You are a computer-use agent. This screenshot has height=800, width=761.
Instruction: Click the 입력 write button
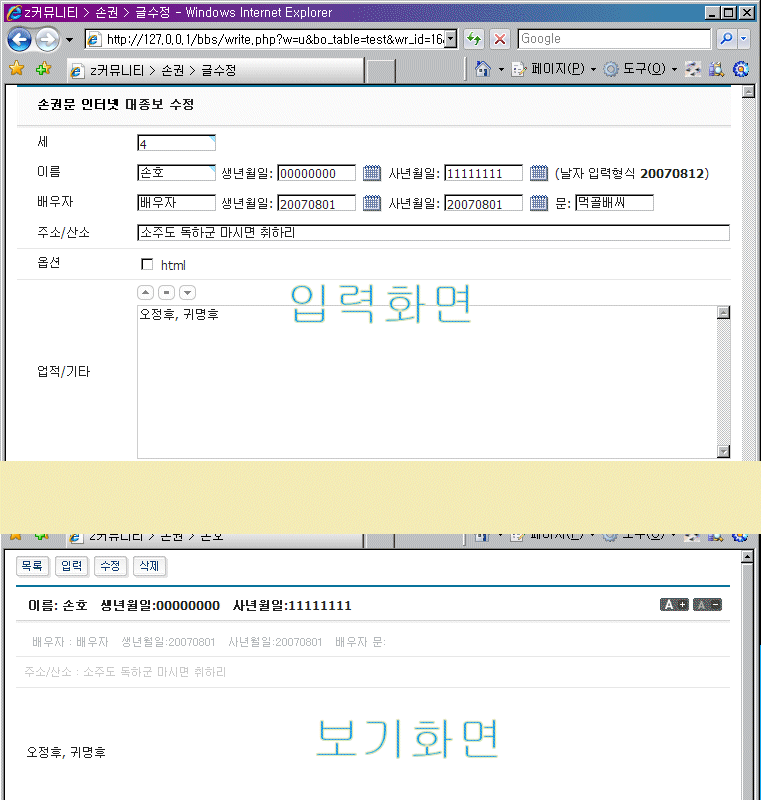coord(71,566)
